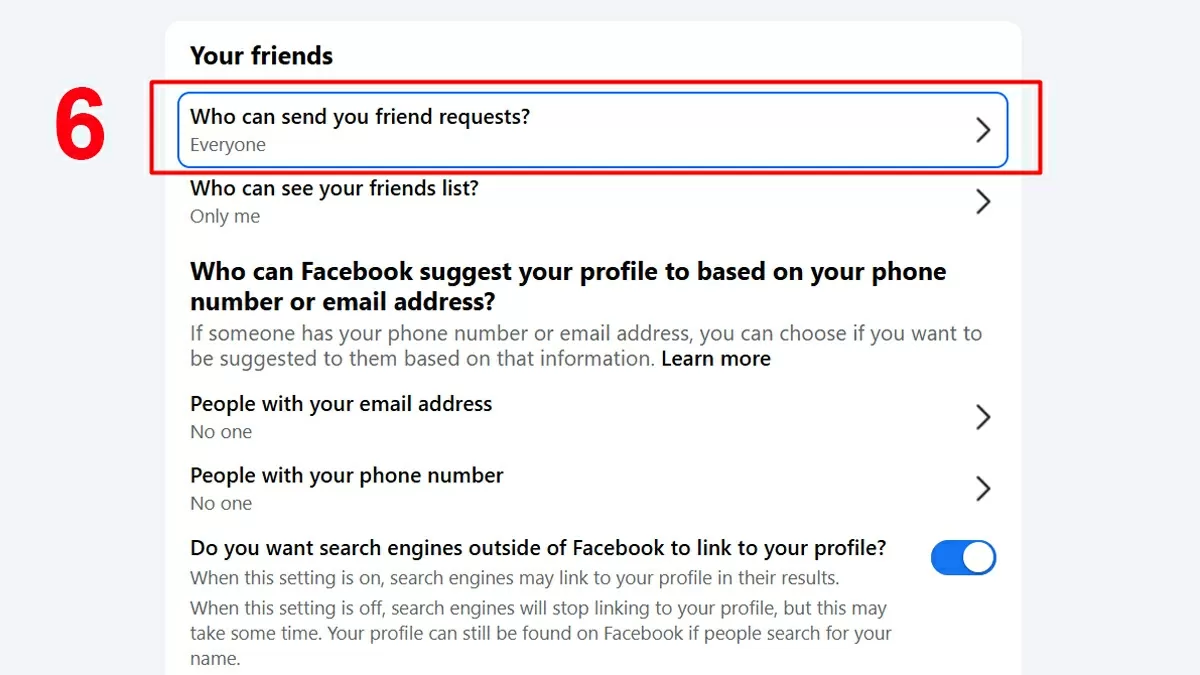
Task: Click the "Only me" friends list value
Action: pyautogui.click(x=225, y=217)
